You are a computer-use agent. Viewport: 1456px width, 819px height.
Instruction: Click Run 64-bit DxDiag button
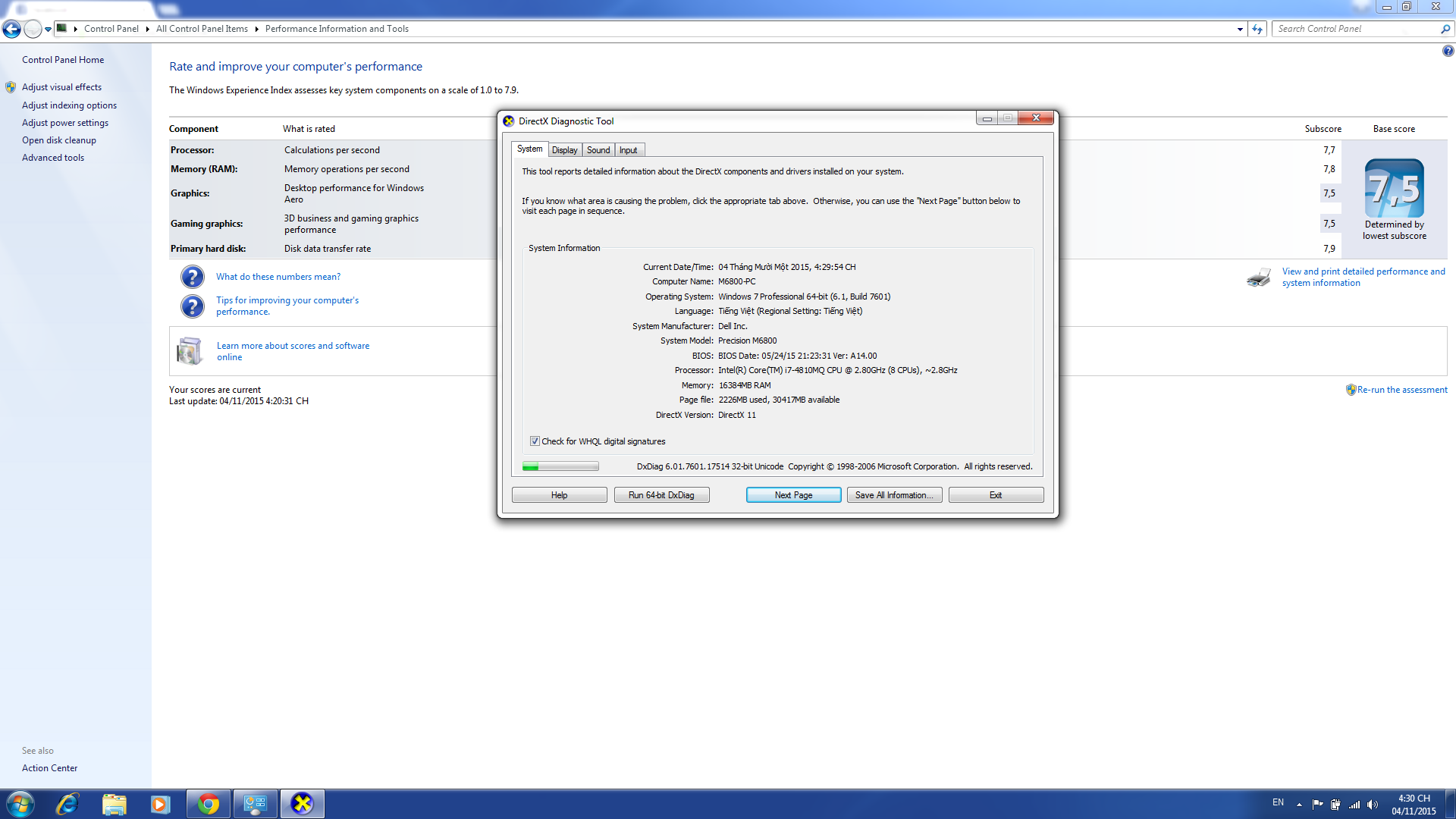(x=661, y=495)
